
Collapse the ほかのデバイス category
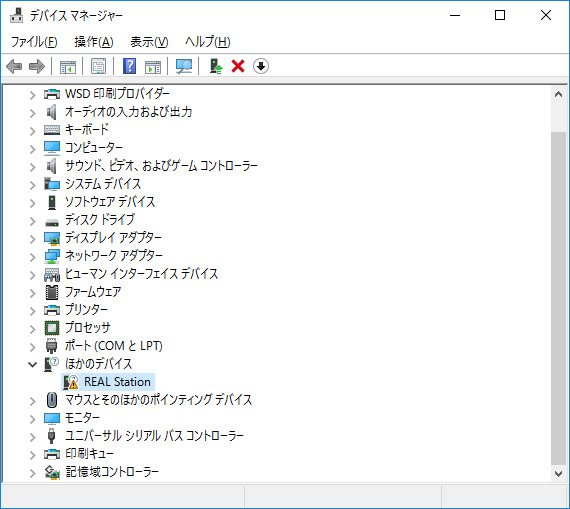[33, 364]
